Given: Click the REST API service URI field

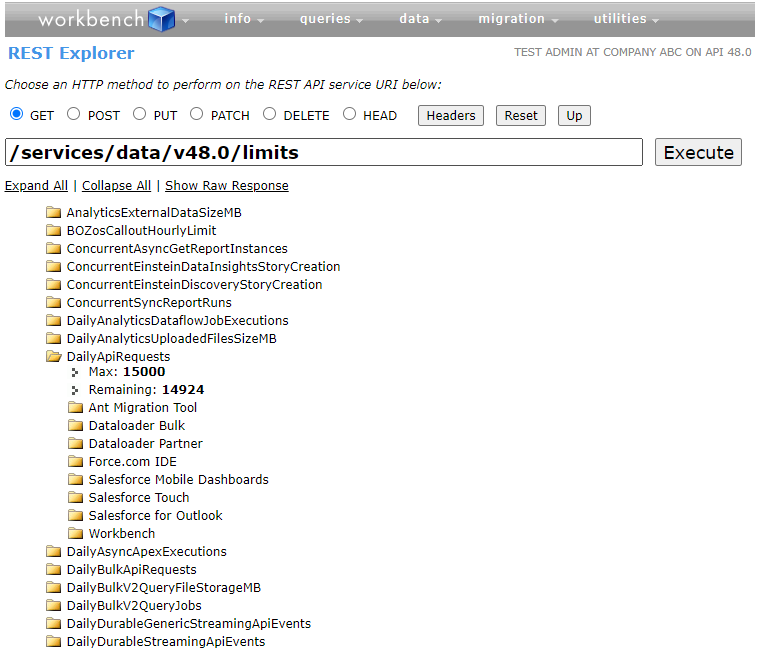Looking at the screenshot, I should click(324, 152).
